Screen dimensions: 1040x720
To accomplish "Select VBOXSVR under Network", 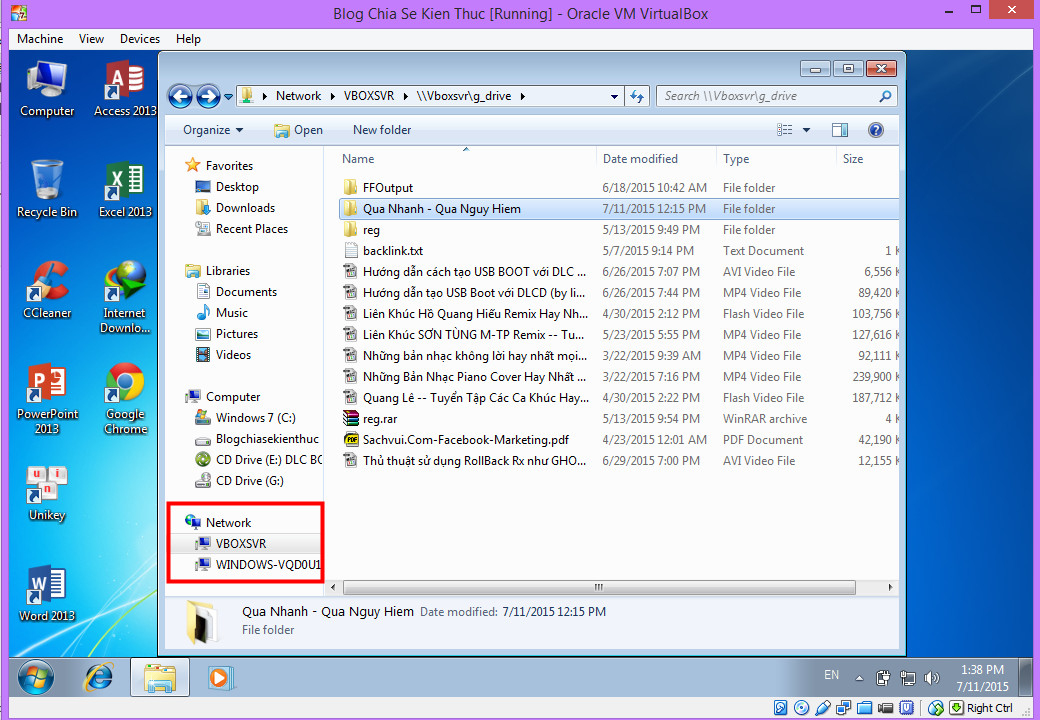I will [231, 544].
